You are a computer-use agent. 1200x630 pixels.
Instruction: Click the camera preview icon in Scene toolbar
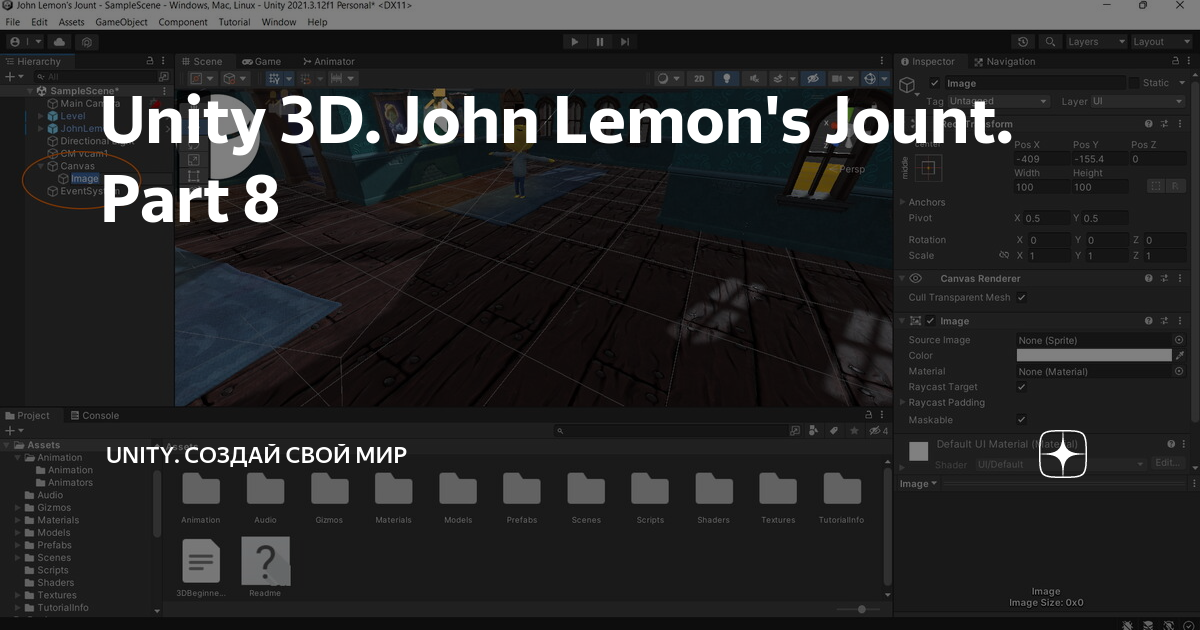point(835,78)
